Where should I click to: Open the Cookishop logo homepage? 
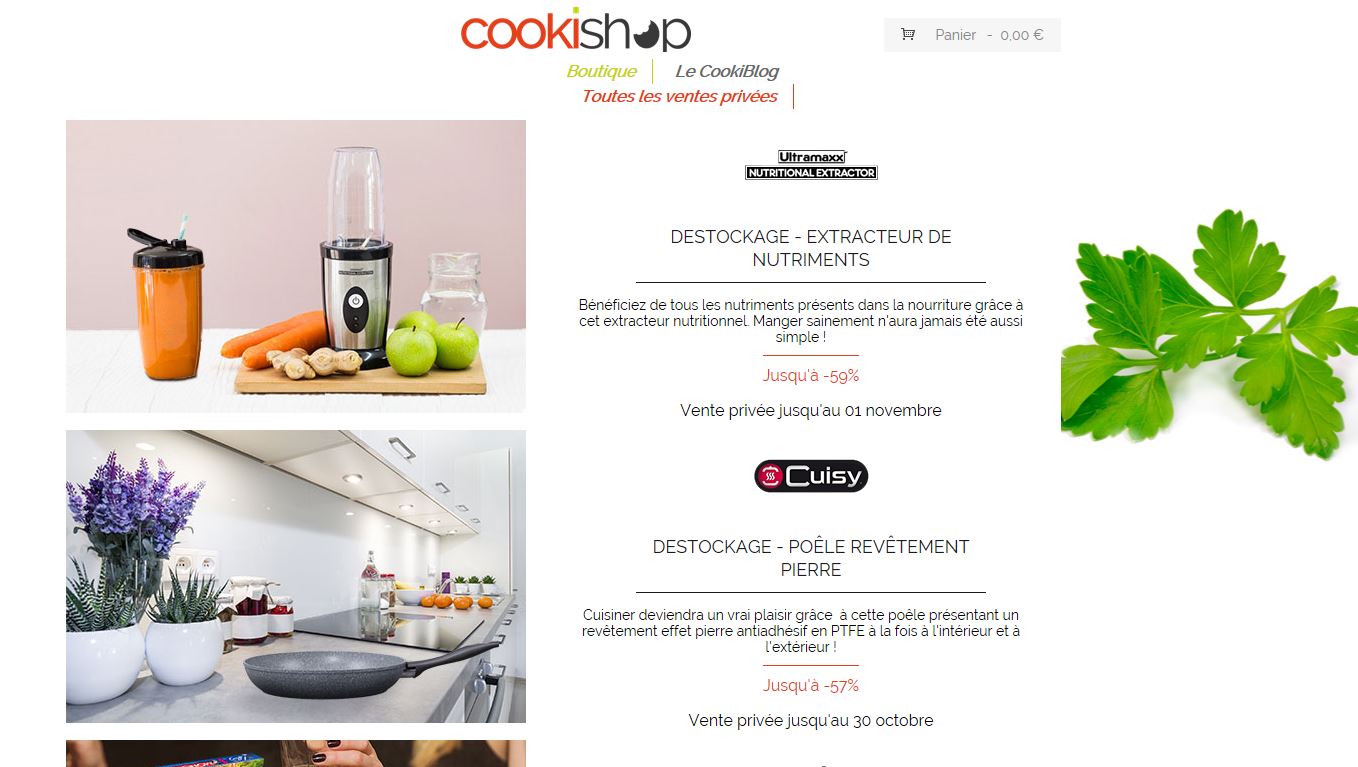[576, 30]
